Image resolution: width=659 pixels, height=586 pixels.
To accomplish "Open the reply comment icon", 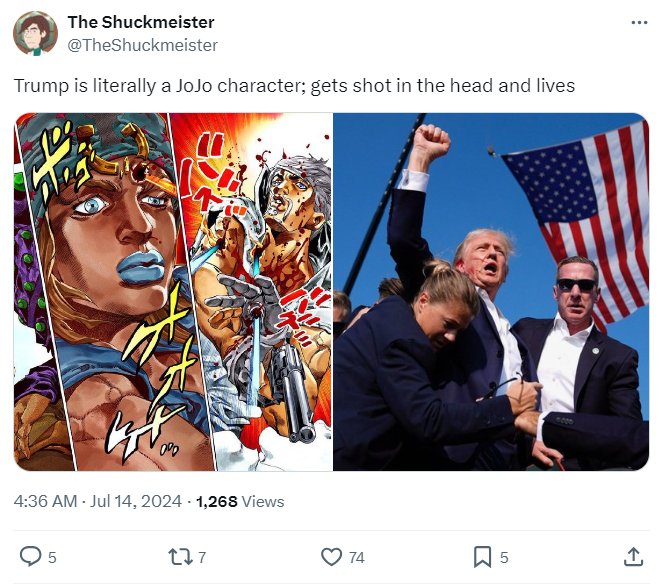I will pyautogui.click(x=31, y=557).
